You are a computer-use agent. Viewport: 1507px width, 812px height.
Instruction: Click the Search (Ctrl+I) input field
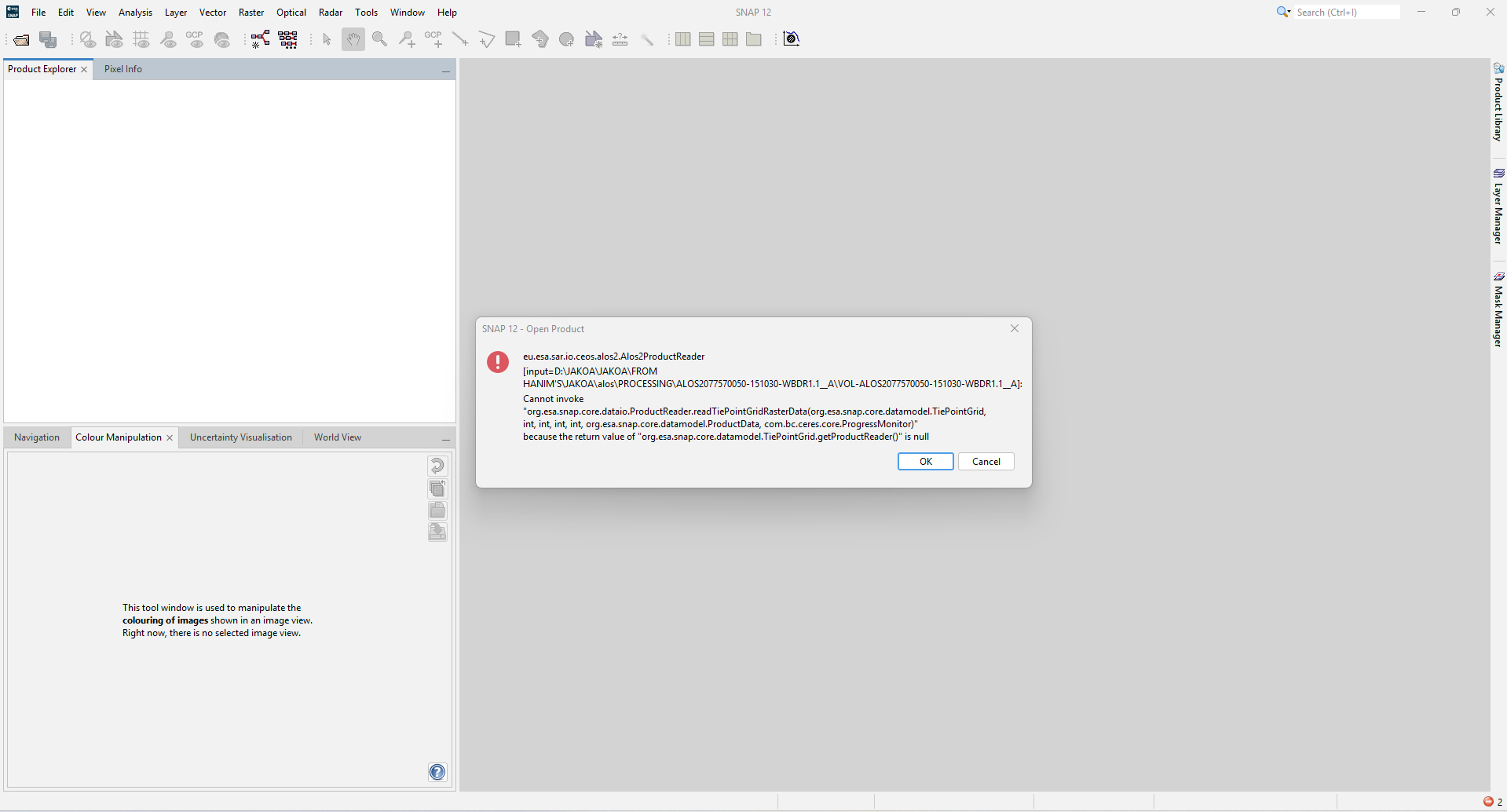(x=1346, y=13)
